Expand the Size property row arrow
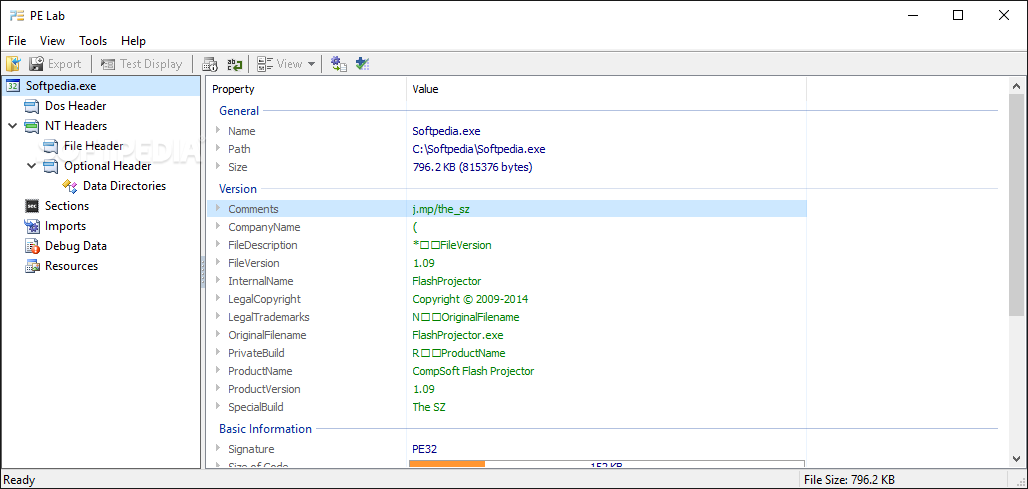This screenshot has width=1028, height=489. pos(218,166)
